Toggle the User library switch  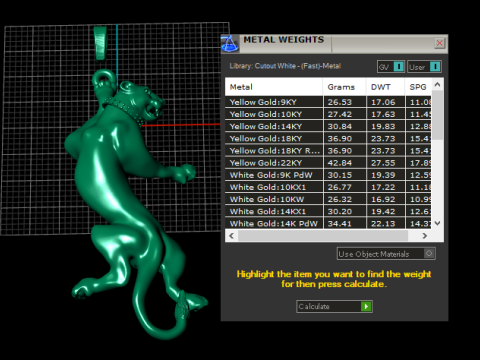[424, 67]
